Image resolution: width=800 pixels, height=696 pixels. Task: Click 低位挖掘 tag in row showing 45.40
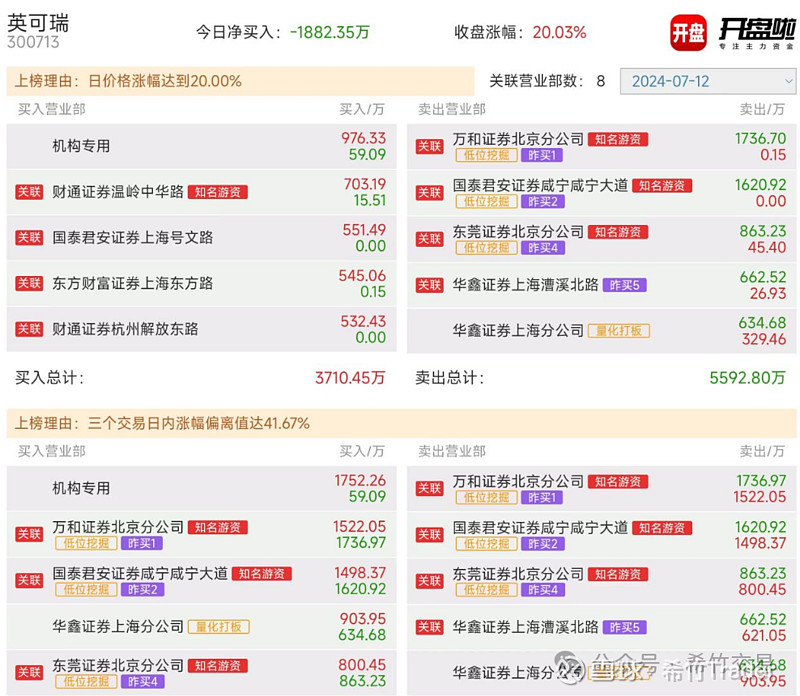tap(487, 248)
